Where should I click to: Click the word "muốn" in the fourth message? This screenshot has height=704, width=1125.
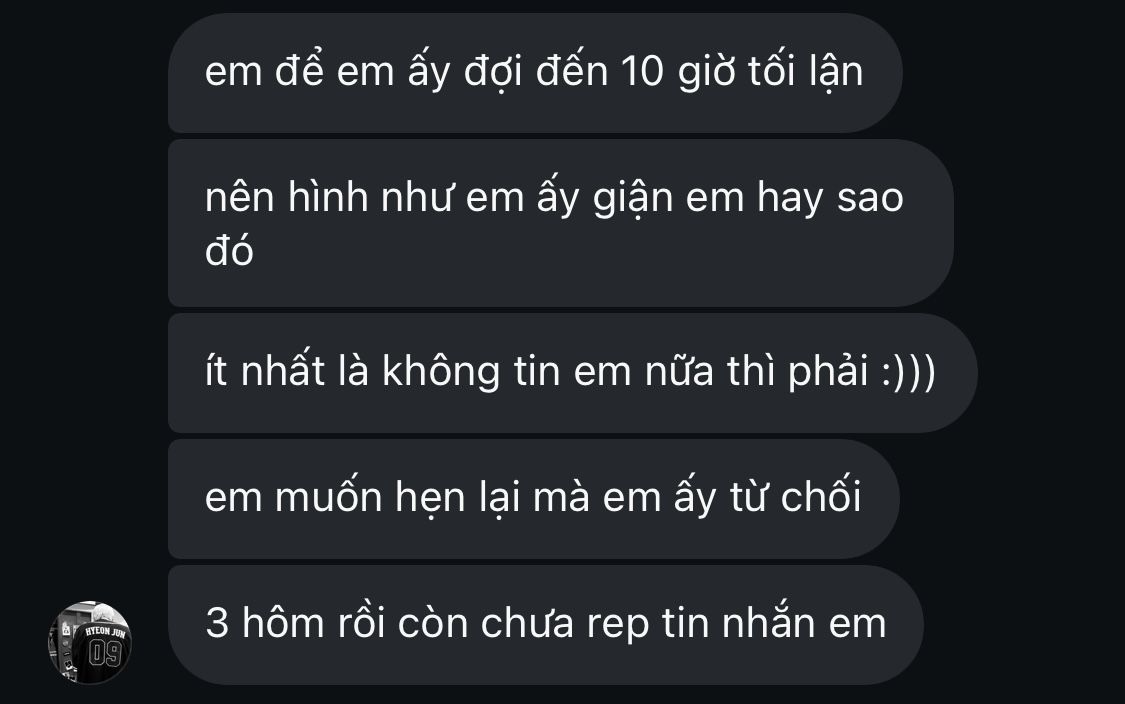328,495
